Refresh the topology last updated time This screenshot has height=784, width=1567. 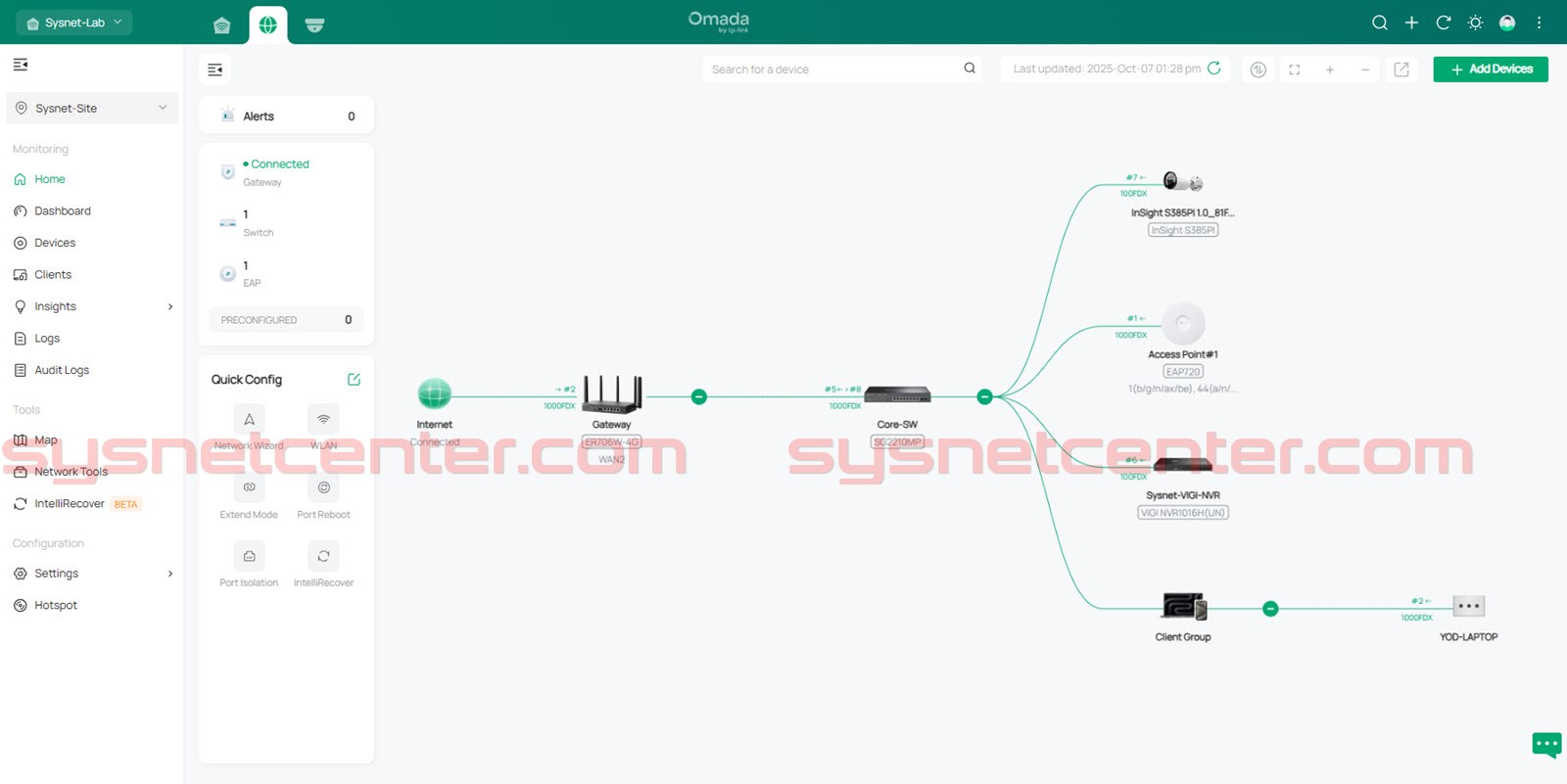coord(1214,69)
